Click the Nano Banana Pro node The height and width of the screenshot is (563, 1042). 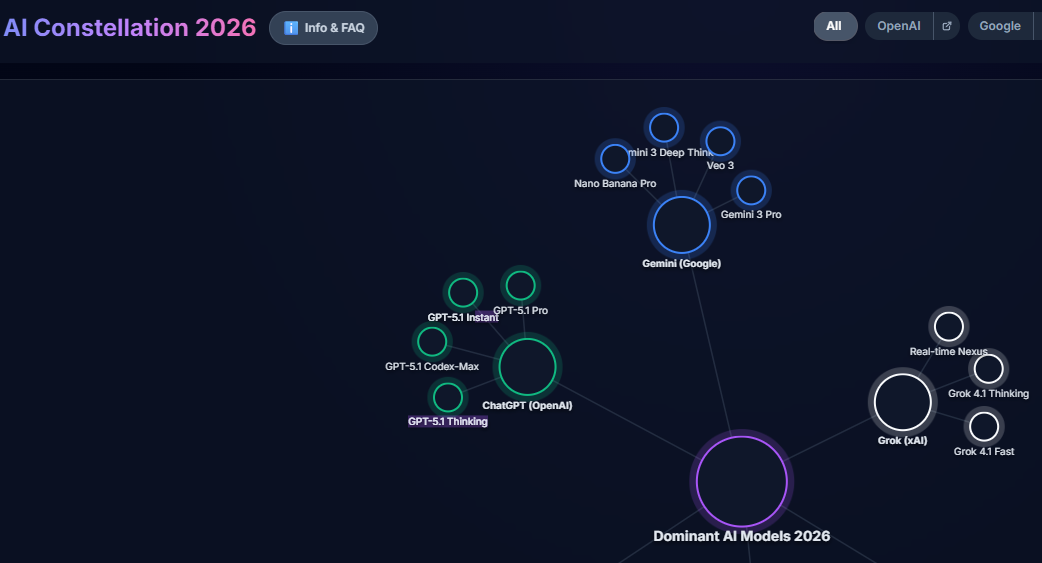[615, 159]
